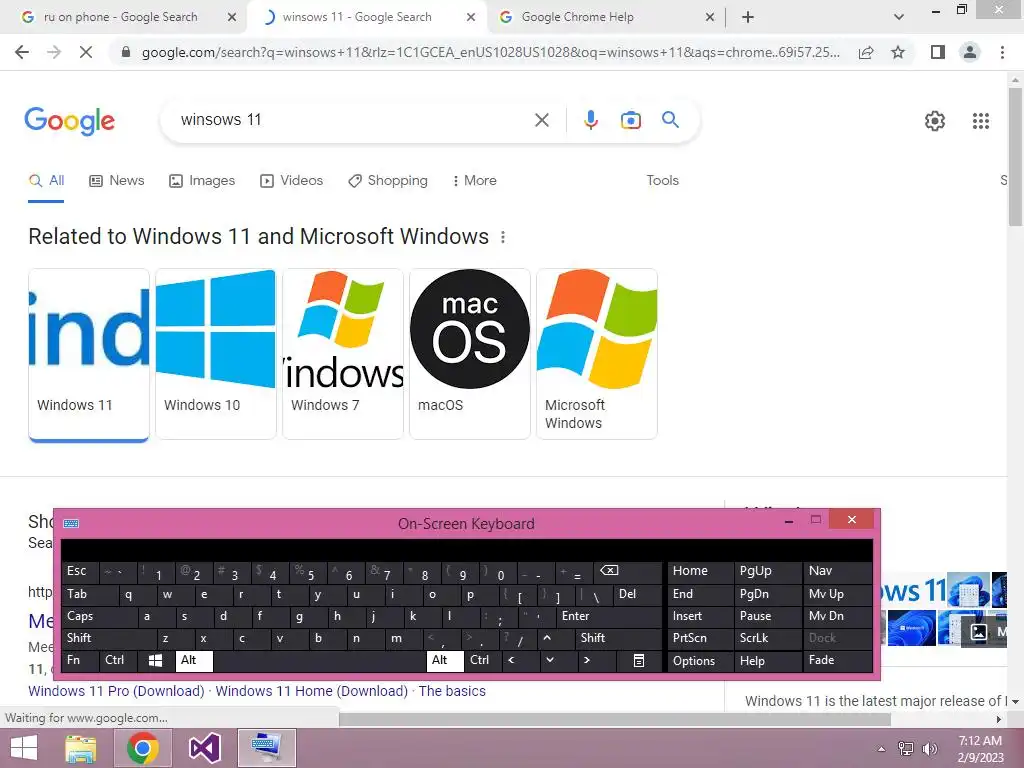1024x768 pixels.
Task: Open Windows 11 Pro (Download) link
Action: point(116,692)
